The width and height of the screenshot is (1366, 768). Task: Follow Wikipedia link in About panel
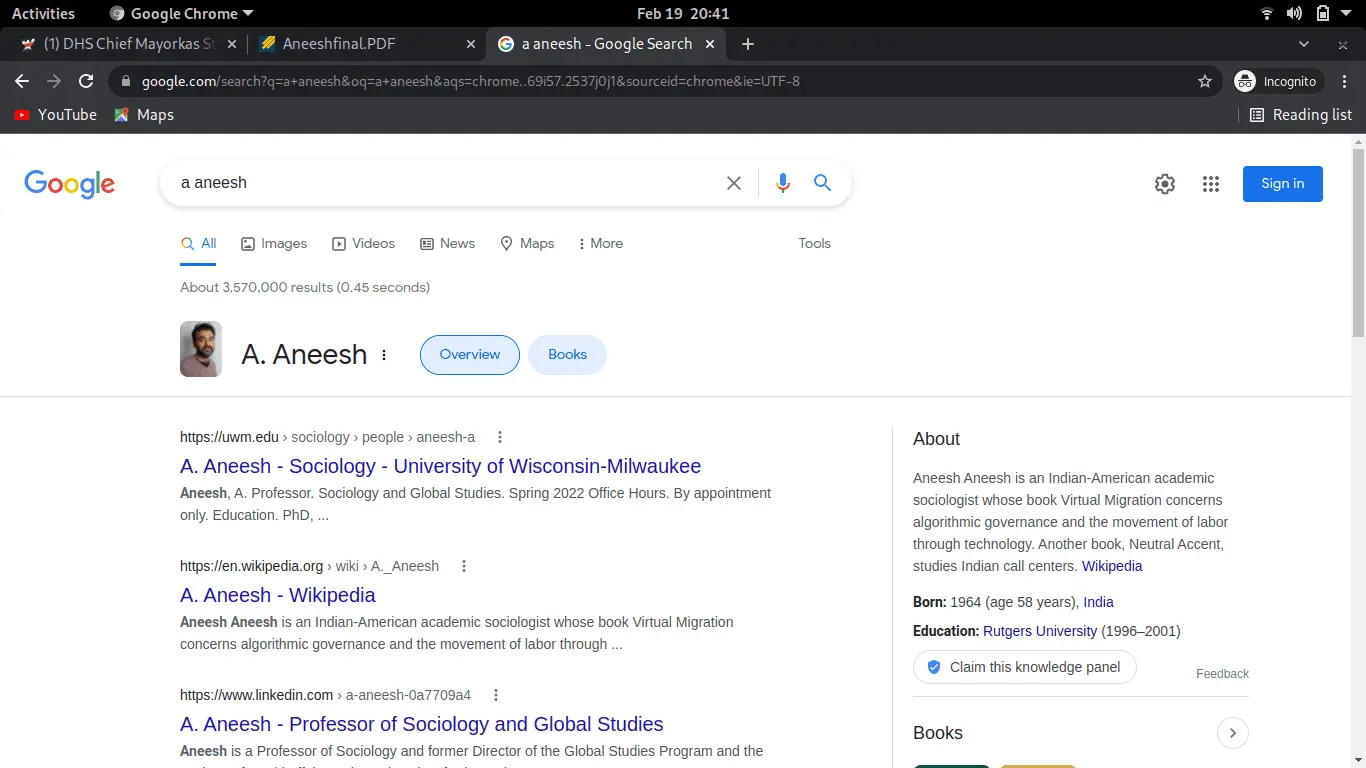(1112, 566)
